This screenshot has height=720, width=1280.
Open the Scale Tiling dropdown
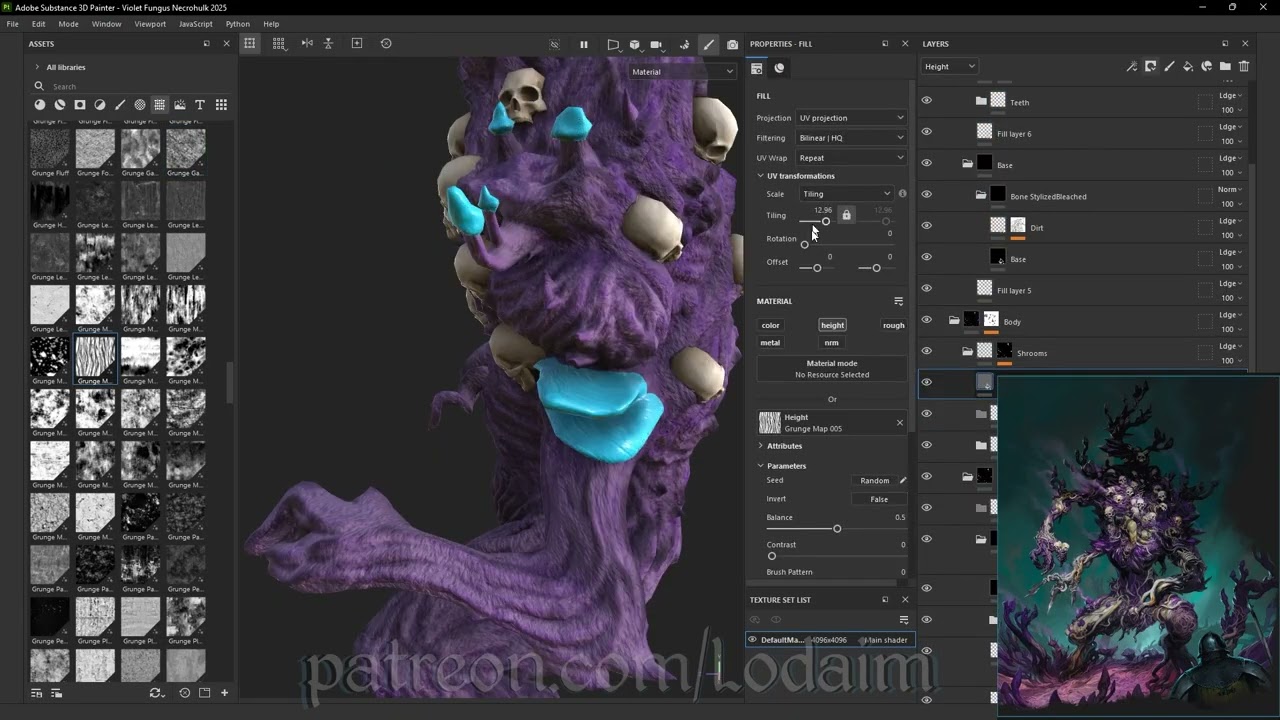click(x=846, y=194)
